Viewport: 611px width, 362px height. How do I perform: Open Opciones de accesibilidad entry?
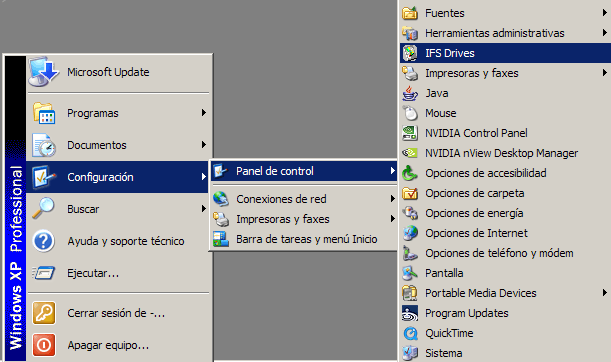coord(505,173)
